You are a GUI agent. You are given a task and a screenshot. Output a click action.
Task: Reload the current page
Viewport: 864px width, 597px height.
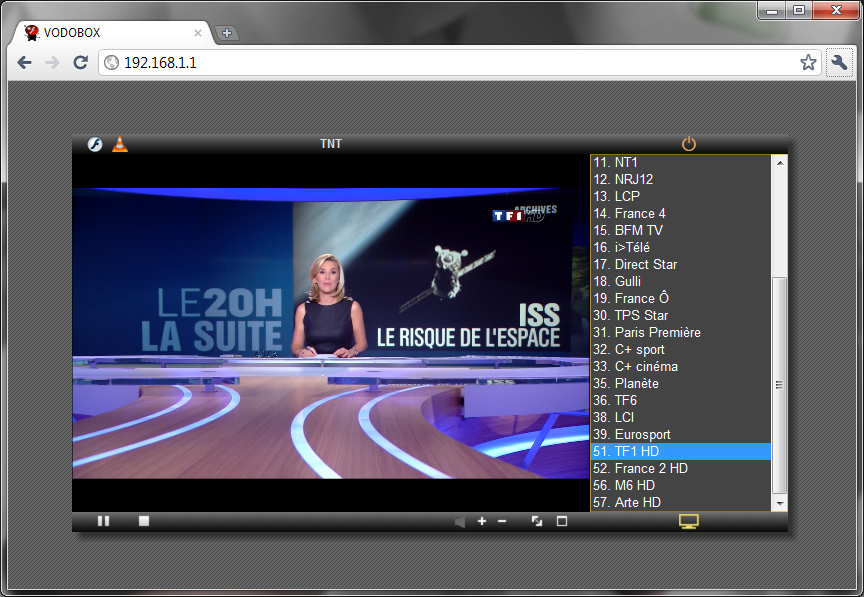81,63
